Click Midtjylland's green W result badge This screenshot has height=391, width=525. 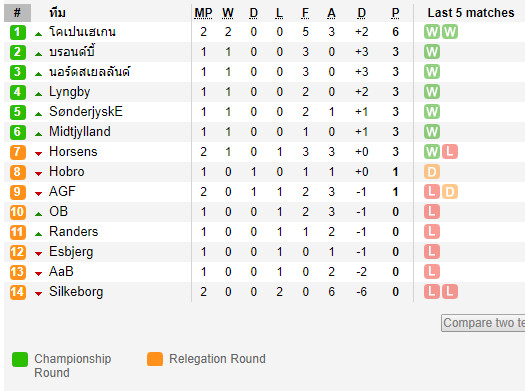pos(432,132)
